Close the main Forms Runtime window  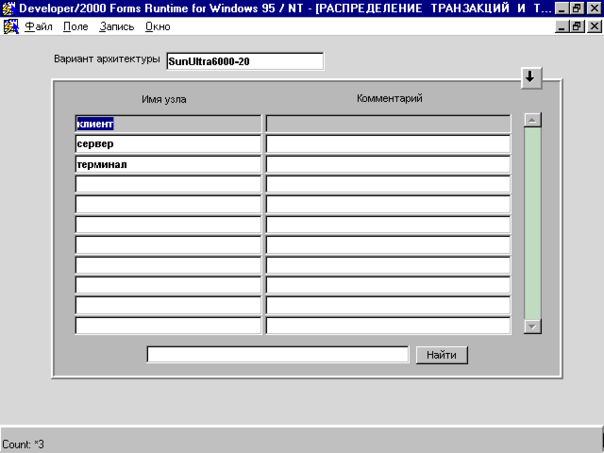pyautogui.click(x=594, y=8)
